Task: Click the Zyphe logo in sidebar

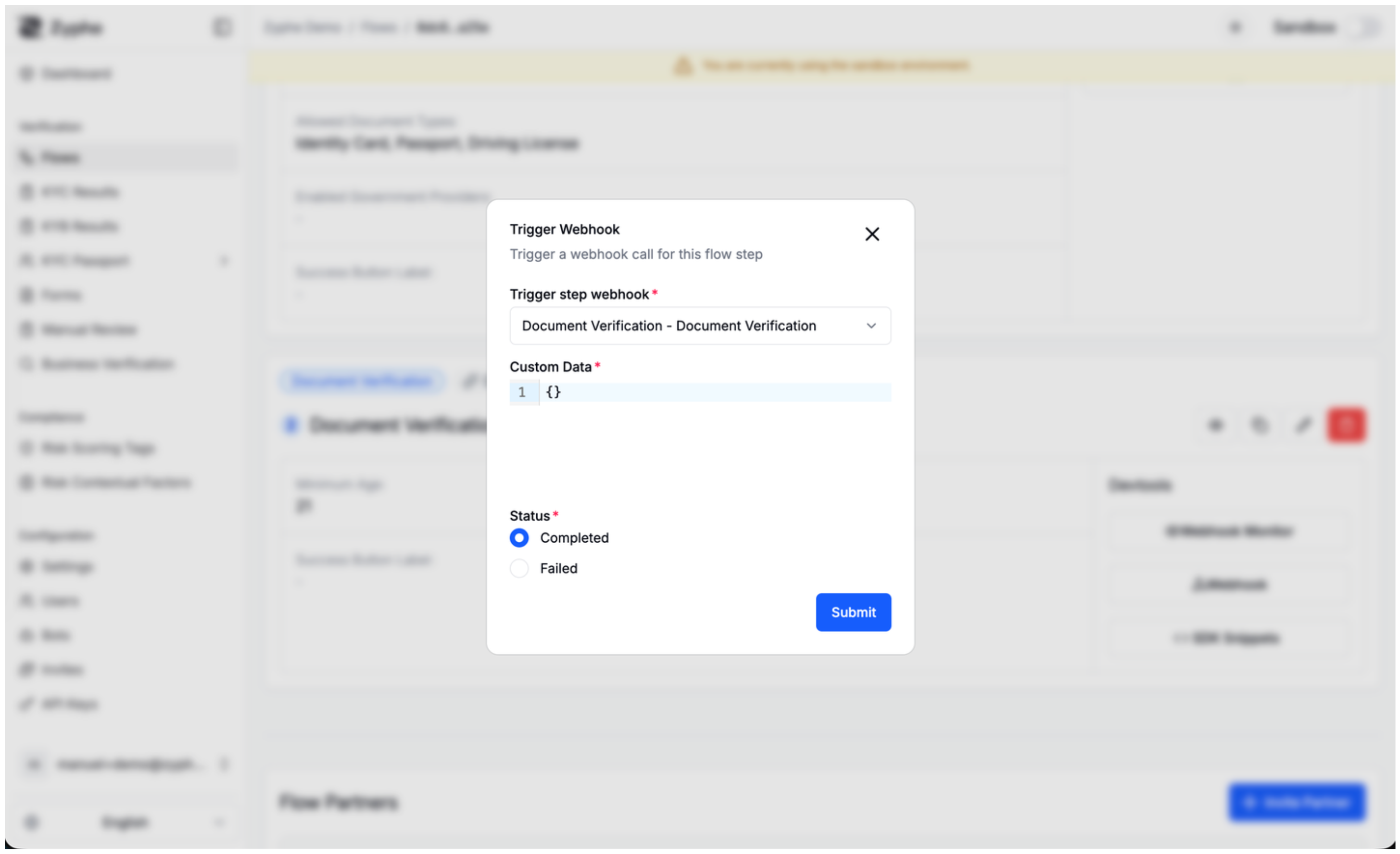Action: (x=62, y=27)
